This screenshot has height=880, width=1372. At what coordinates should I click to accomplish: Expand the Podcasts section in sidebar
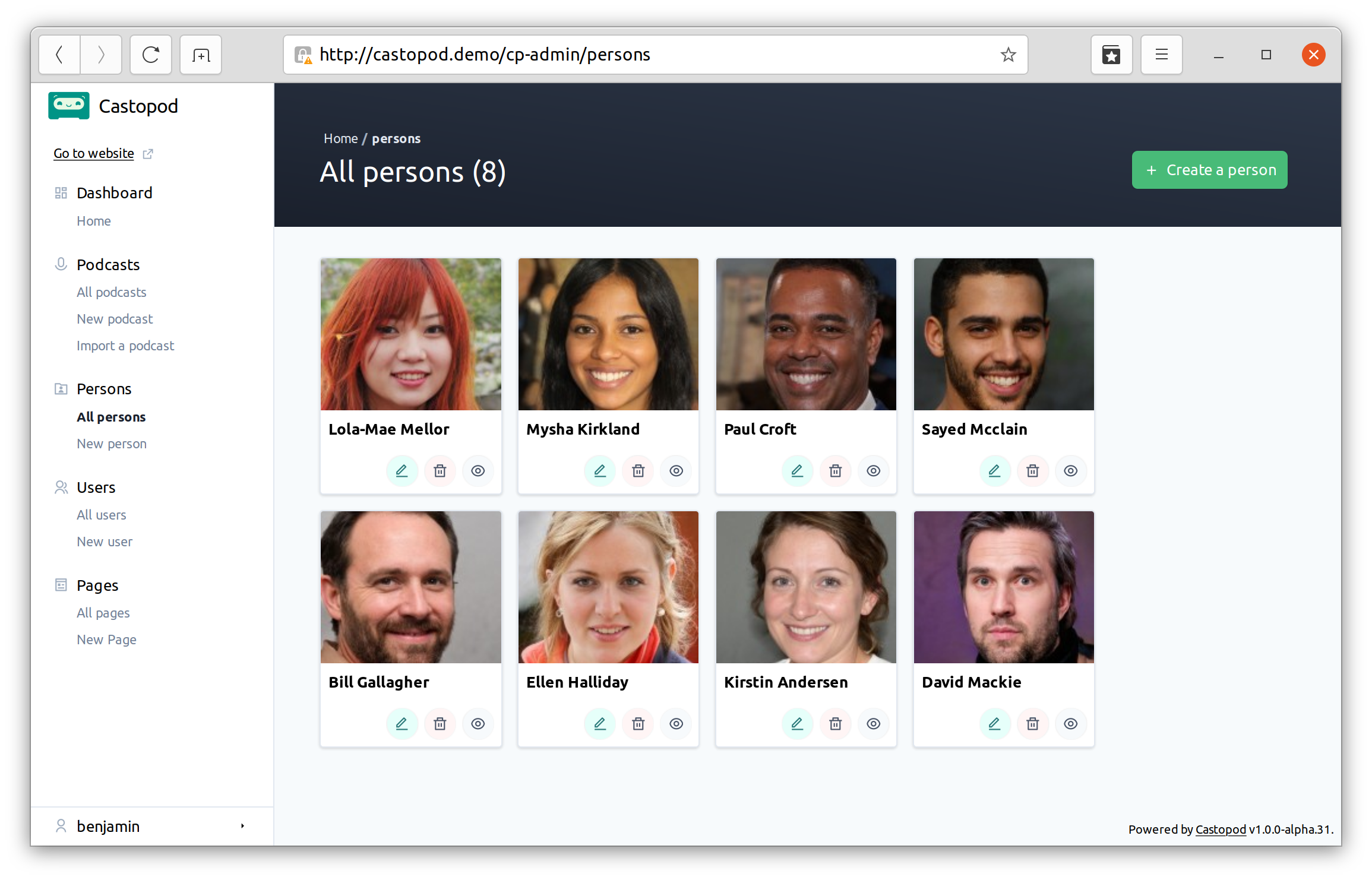[x=108, y=264]
